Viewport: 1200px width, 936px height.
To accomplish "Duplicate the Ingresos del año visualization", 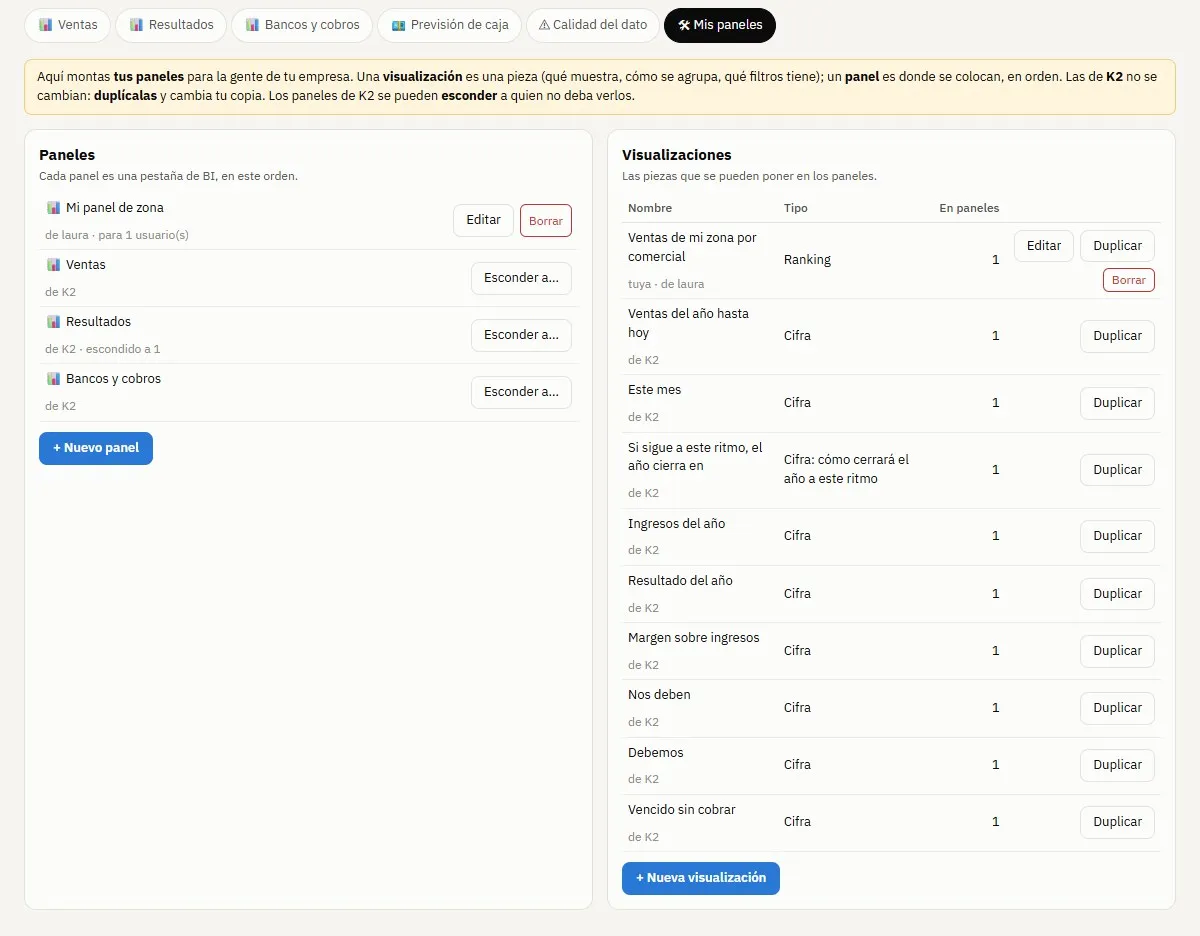I will 1117,536.
